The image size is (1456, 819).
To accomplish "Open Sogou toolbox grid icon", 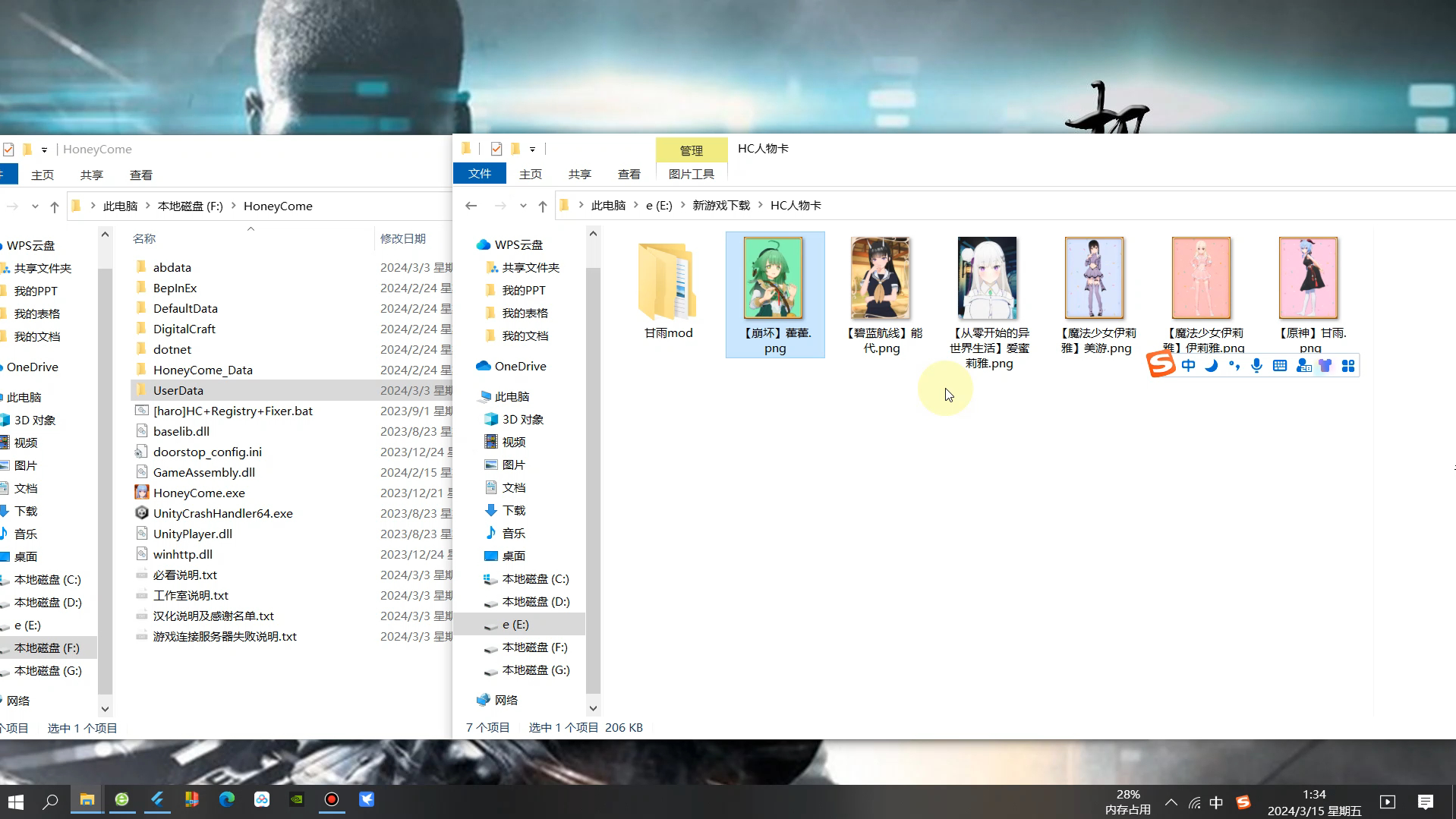I will [x=1348, y=366].
